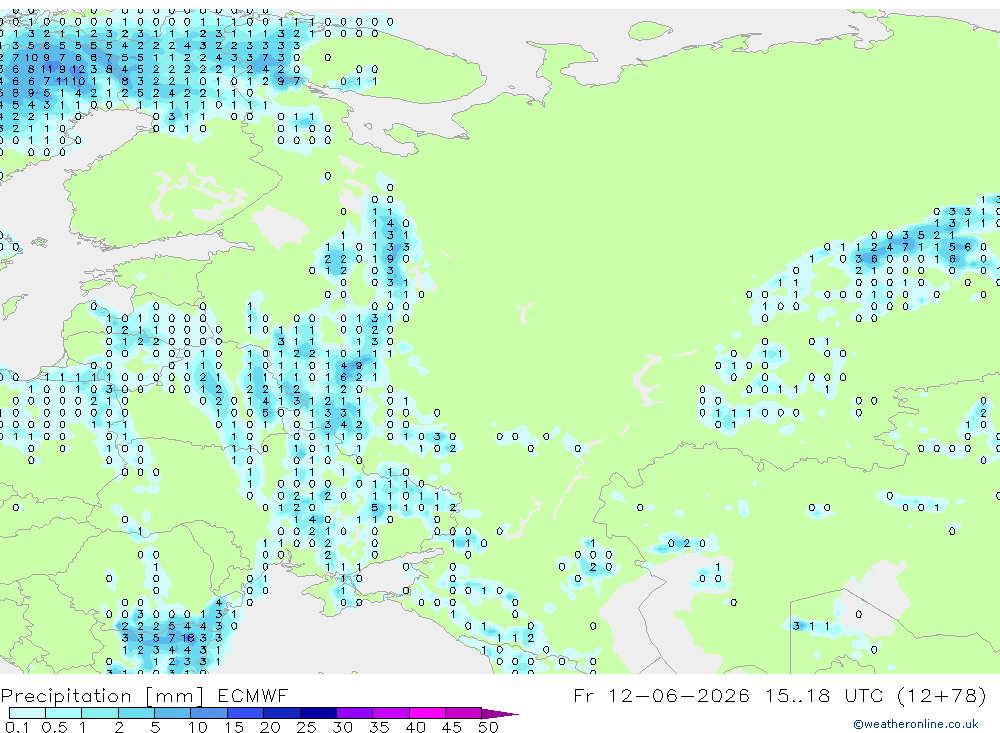Viewport: 1000px width, 733px height.
Task: Click the 5–10 mm legend swatch
Action: pyautogui.click(x=173, y=713)
